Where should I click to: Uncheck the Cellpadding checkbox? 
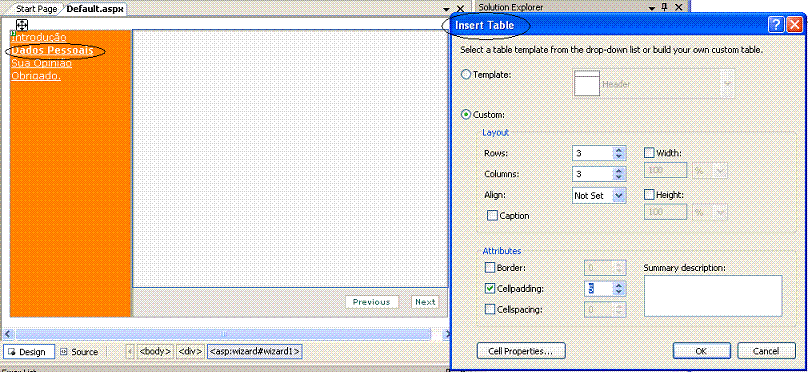pyautogui.click(x=490, y=289)
